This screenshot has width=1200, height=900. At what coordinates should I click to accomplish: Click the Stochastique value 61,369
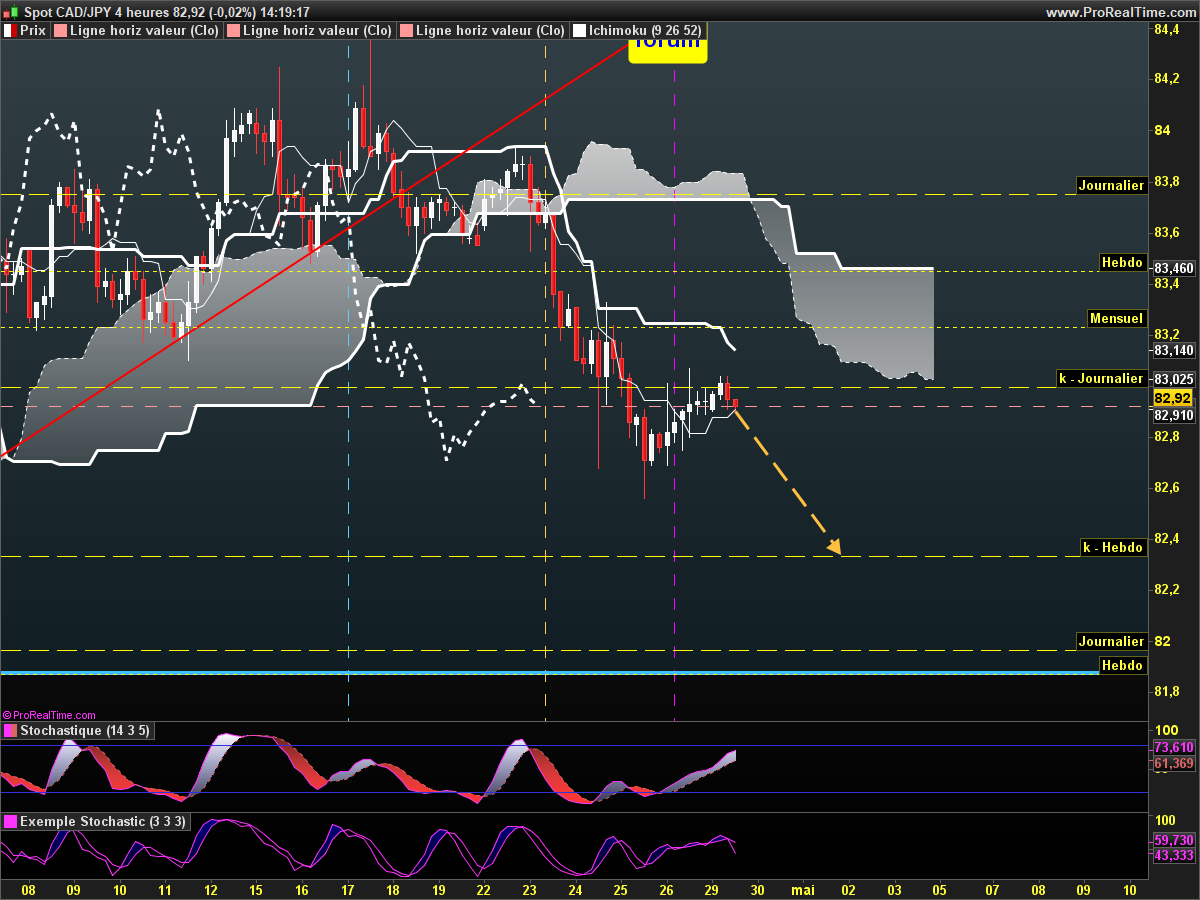tap(1174, 763)
